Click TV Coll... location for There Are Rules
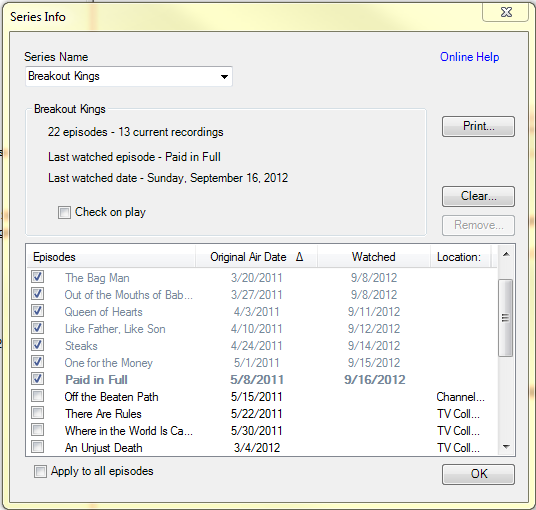This screenshot has height=510, width=536. pyautogui.click(x=458, y=414)
